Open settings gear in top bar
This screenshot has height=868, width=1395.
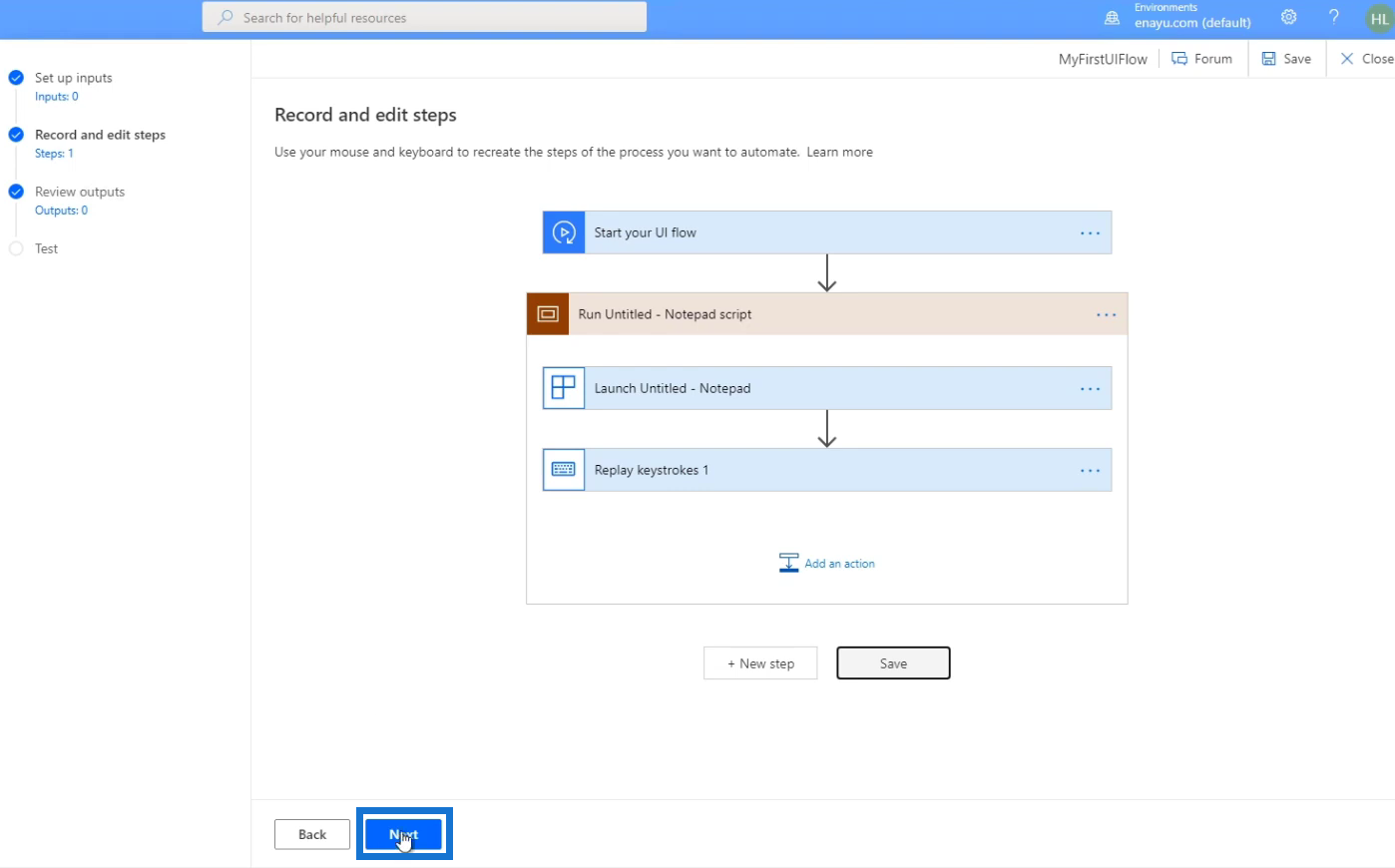[1289, 17]
